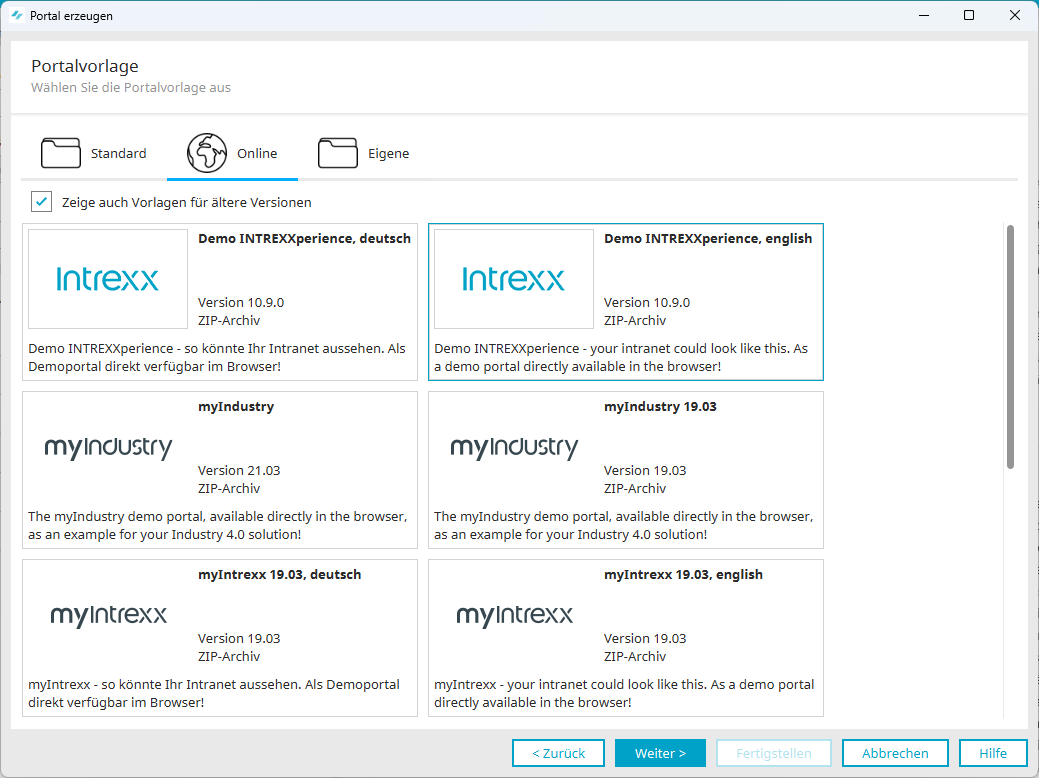
Task: Choose the myIntrexx 19.03 deutsch logo
Action: 108,615
